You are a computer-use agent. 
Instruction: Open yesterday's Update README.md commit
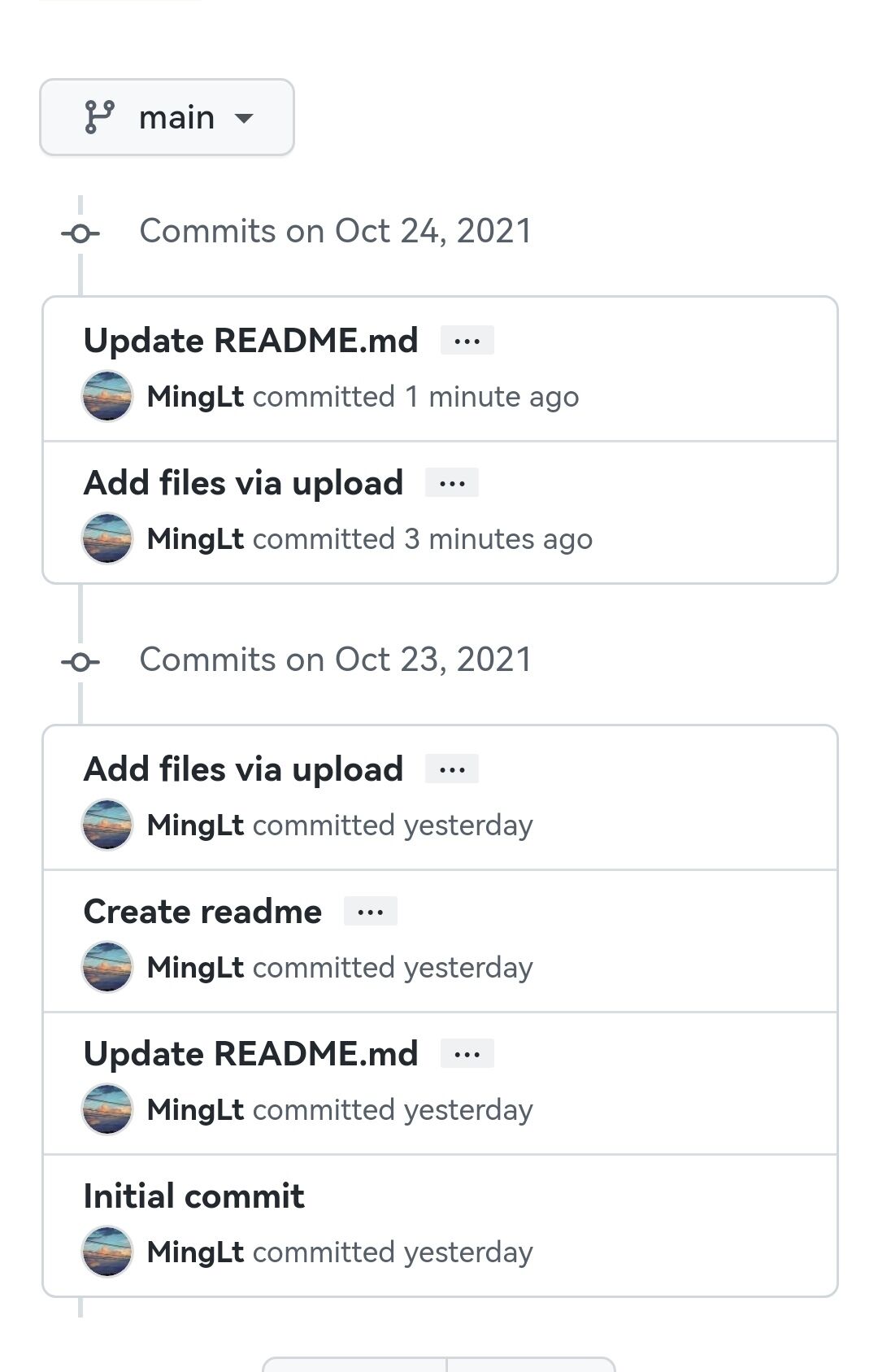(250, 1054)
